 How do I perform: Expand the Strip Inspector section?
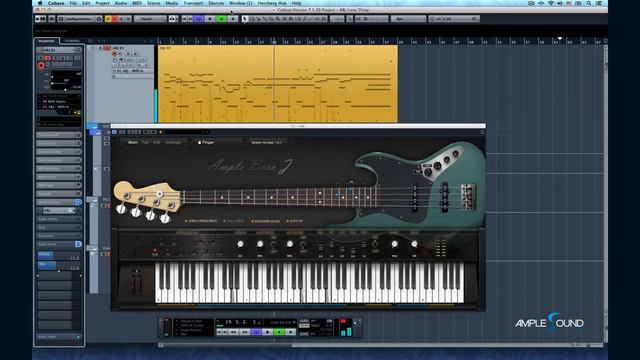coord(59,227)
